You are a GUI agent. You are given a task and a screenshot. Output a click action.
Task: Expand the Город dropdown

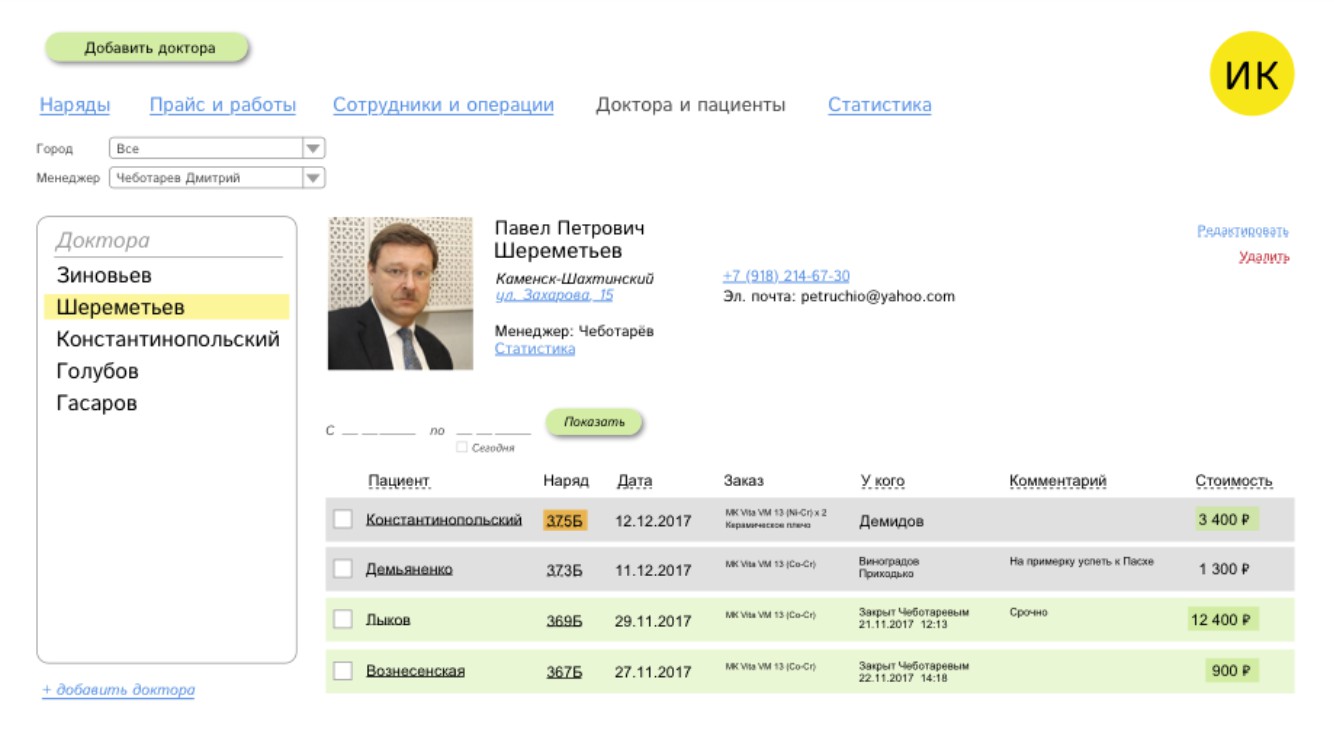pos(217,149)
